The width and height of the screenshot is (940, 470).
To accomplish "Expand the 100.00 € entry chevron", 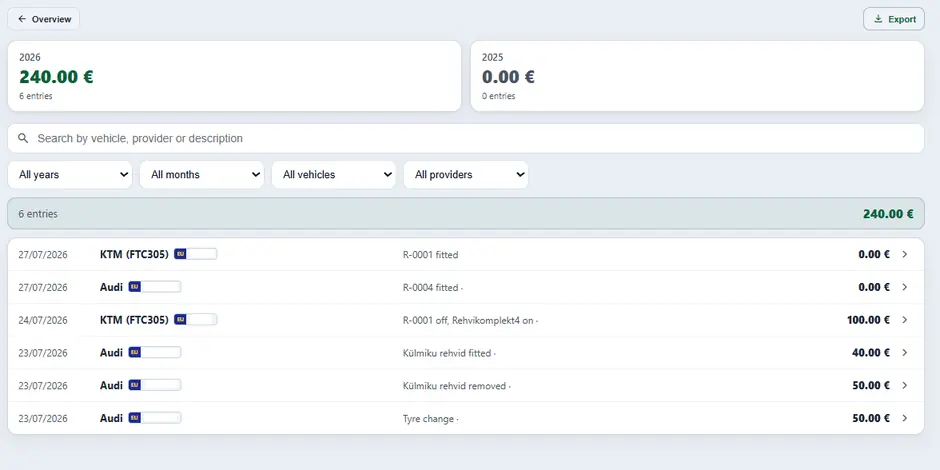I will pos(905,320).
